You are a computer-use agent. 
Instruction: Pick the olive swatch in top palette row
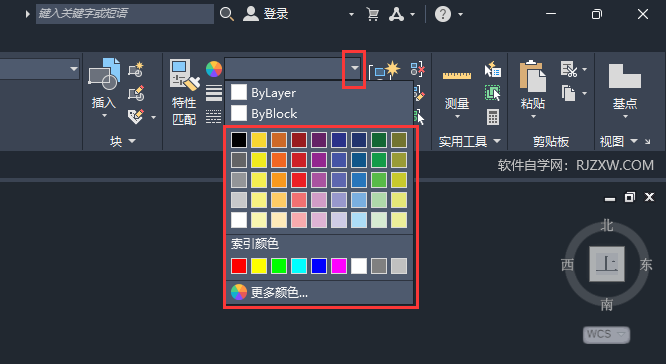398,140
